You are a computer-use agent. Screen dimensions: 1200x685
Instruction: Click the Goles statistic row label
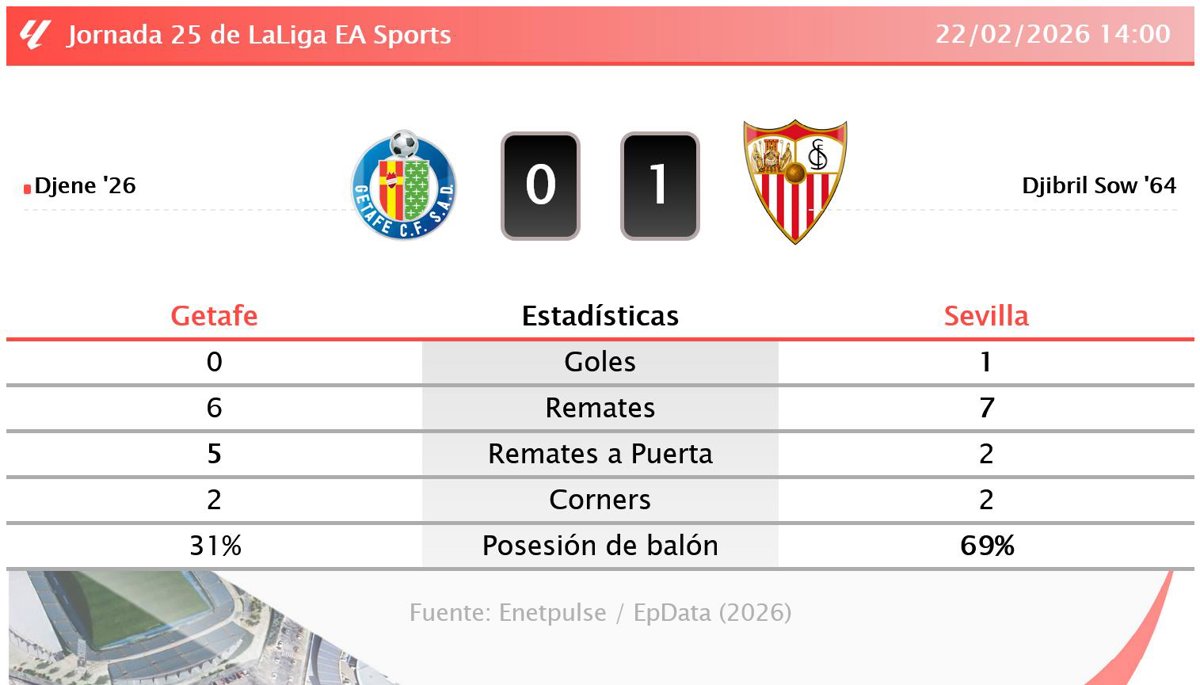click(600, 362)
